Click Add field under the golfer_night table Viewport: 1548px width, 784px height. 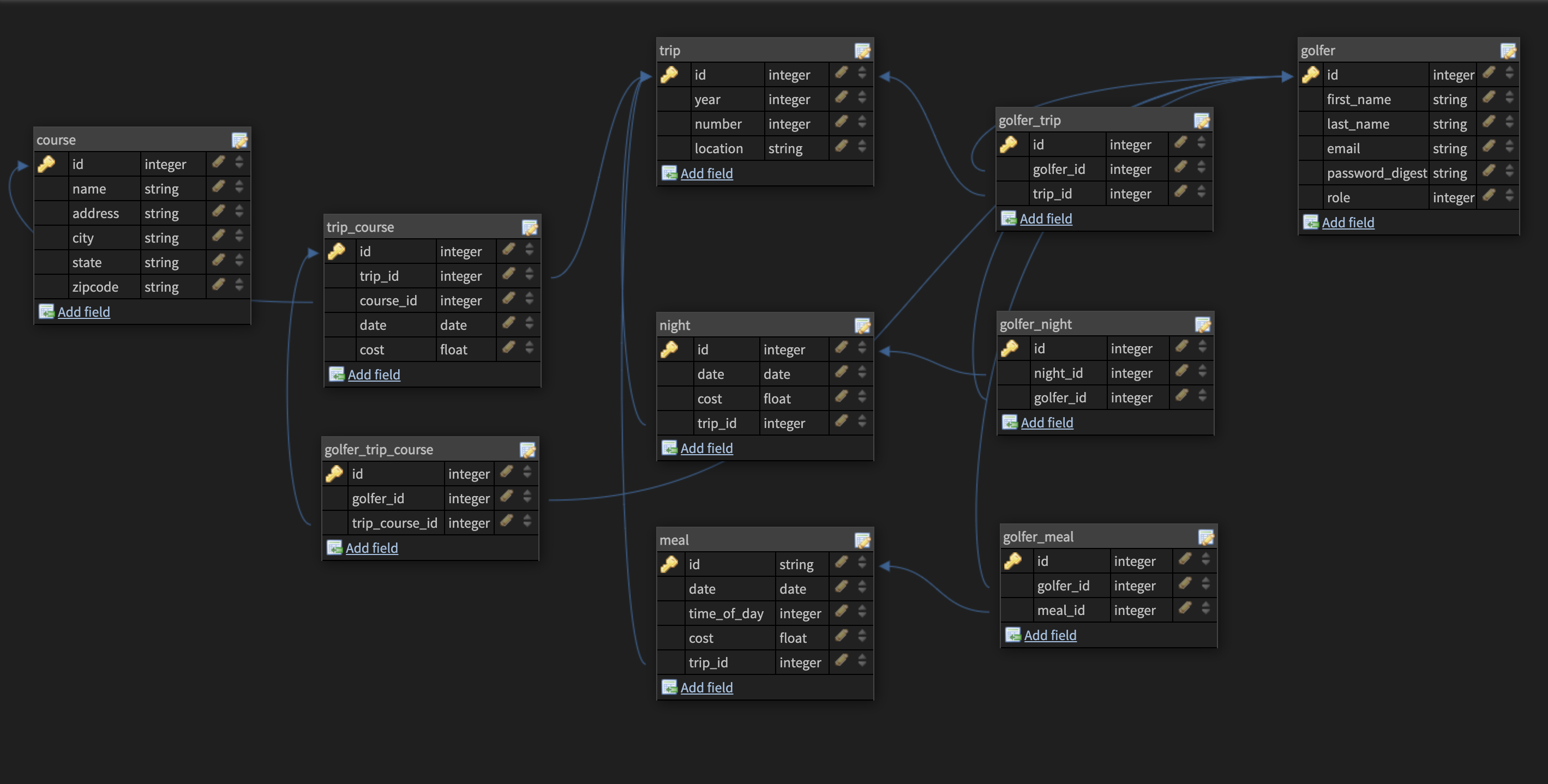pos(1047,423)
